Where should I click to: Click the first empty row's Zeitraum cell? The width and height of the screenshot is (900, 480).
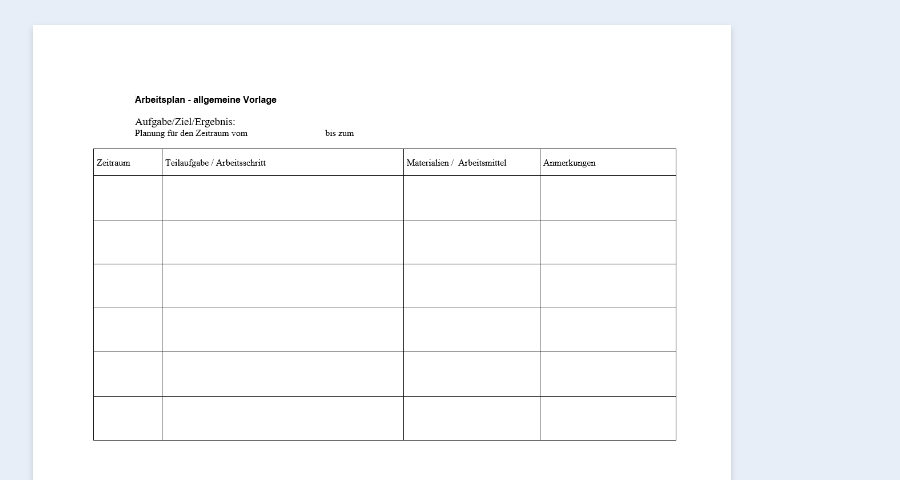click(x=128, y=198)
